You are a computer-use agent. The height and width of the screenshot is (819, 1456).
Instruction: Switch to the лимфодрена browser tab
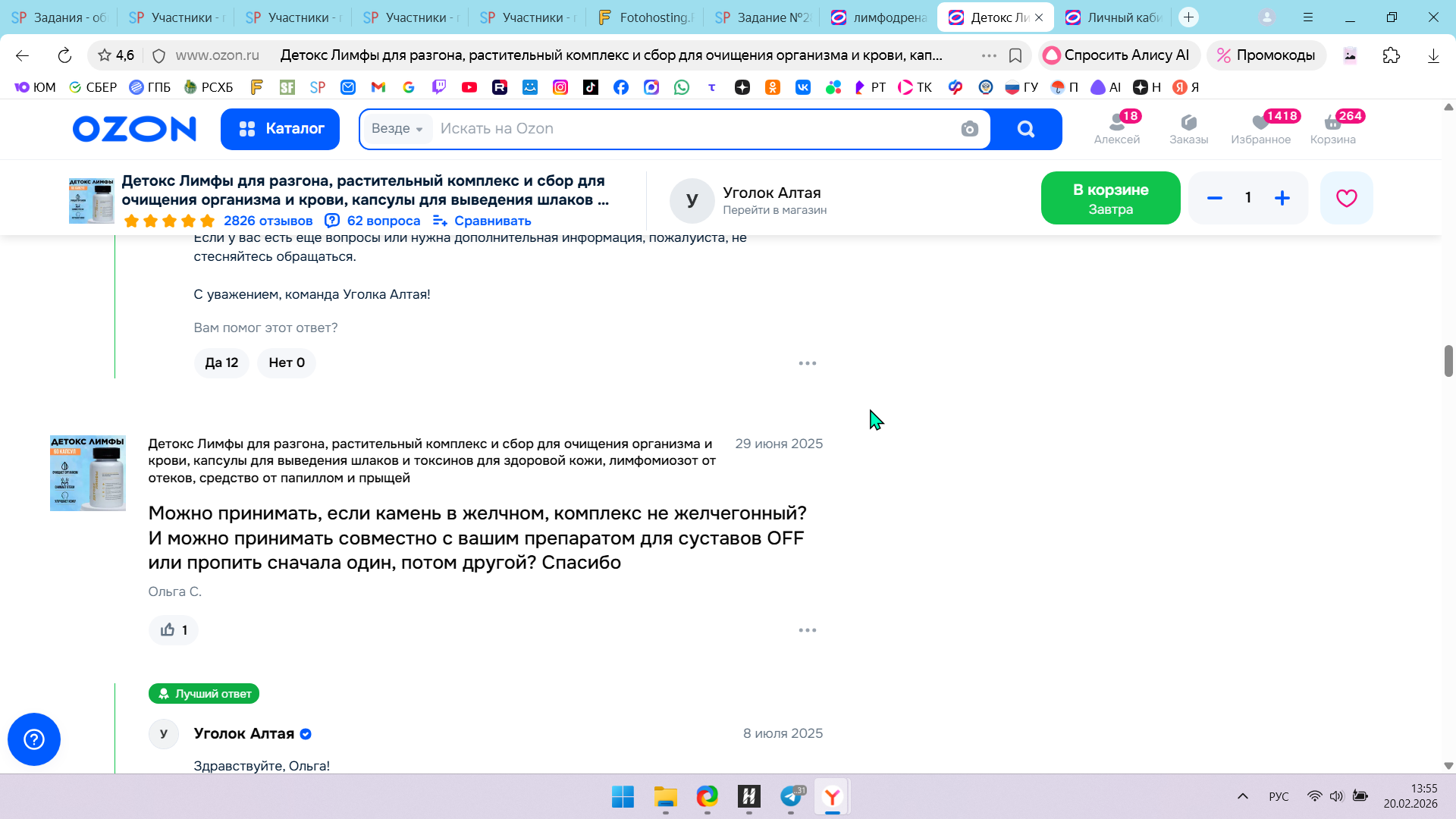[x=878, y=17]
